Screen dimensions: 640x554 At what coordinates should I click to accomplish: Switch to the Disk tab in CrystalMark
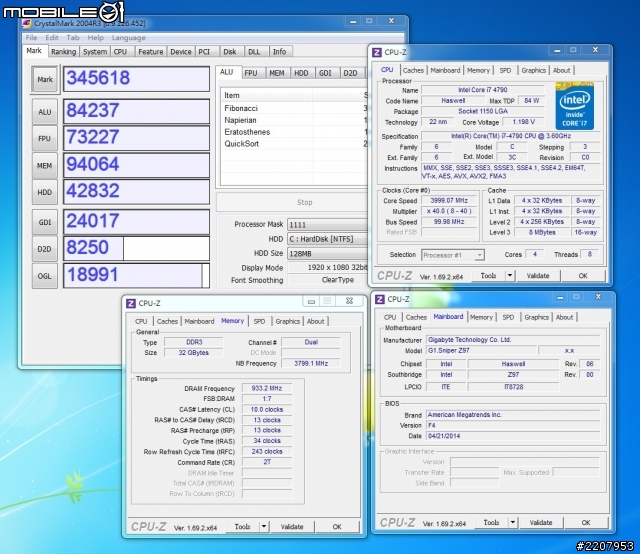(230, 52)
